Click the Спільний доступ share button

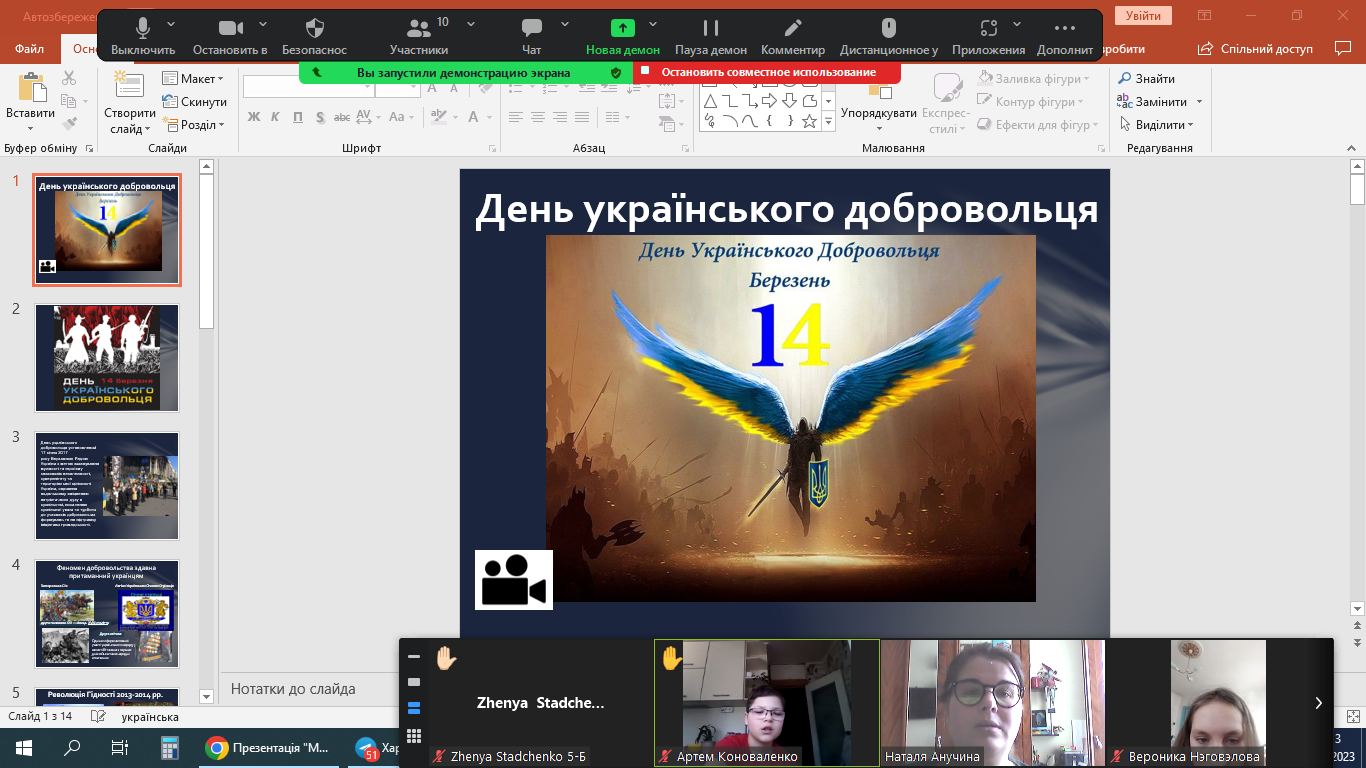coord(1256,49)
